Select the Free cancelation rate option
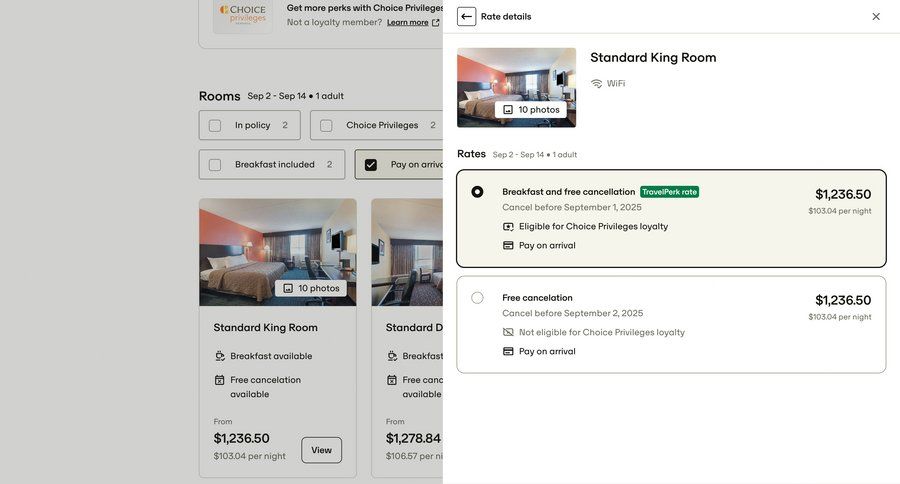The height and width of the screenshot is (484, 900). (477, 298)
